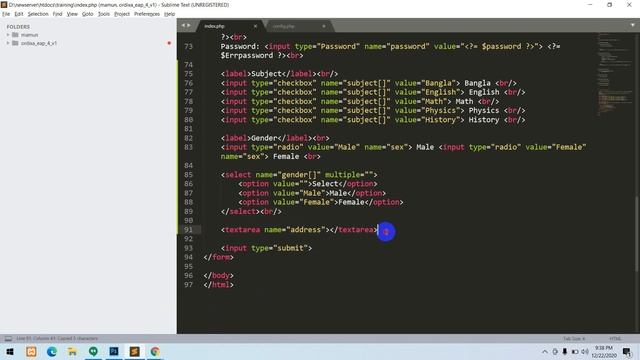The height and width of the screenshot is (360, 640).
Task: Open Sublime Text from the taskbar
Action: coord(134,351)
